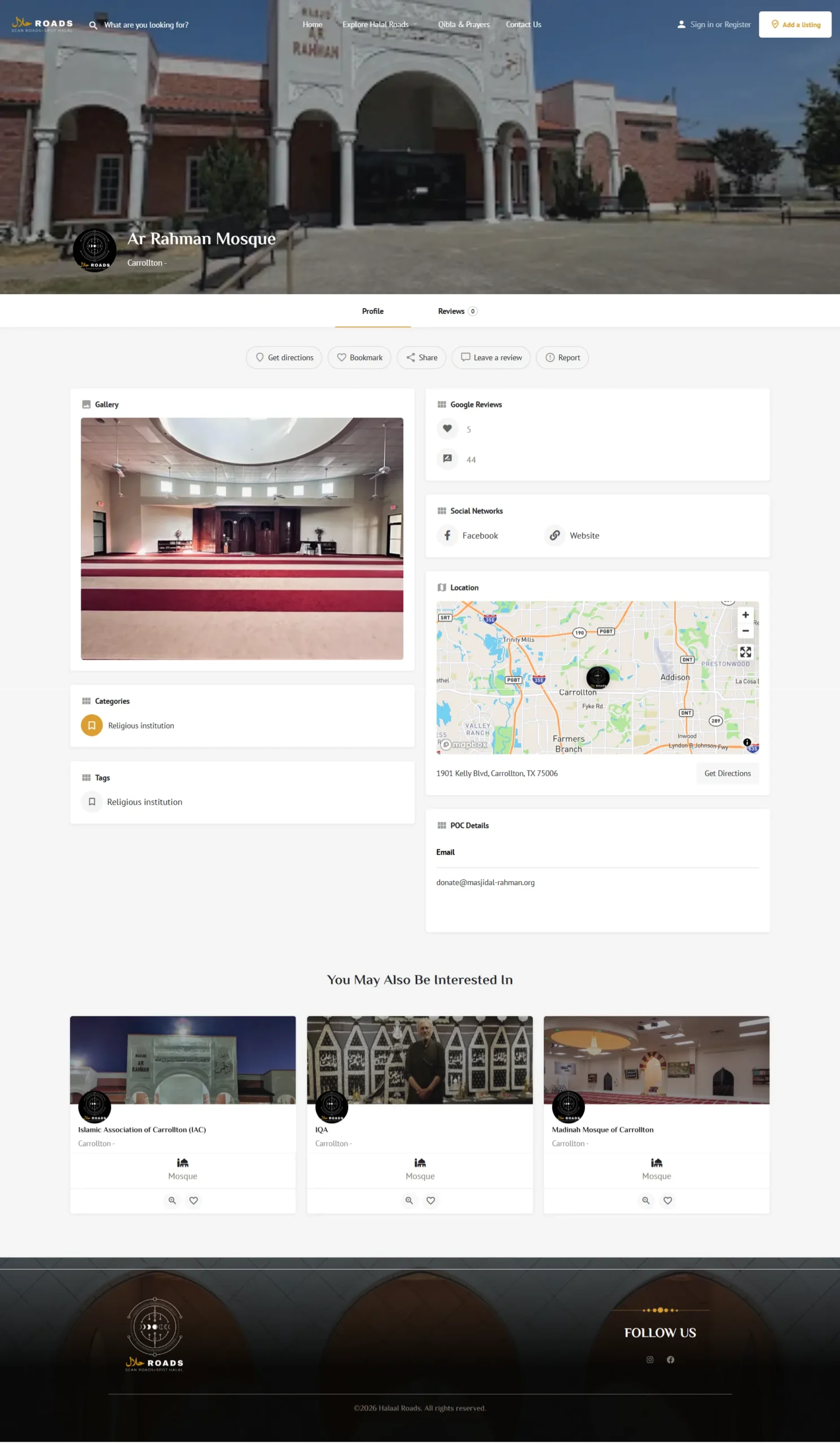Viewport: 840px width, 1445px height.
Task: Click the map marker pin near Carrollton
Action: pos(597,677)
